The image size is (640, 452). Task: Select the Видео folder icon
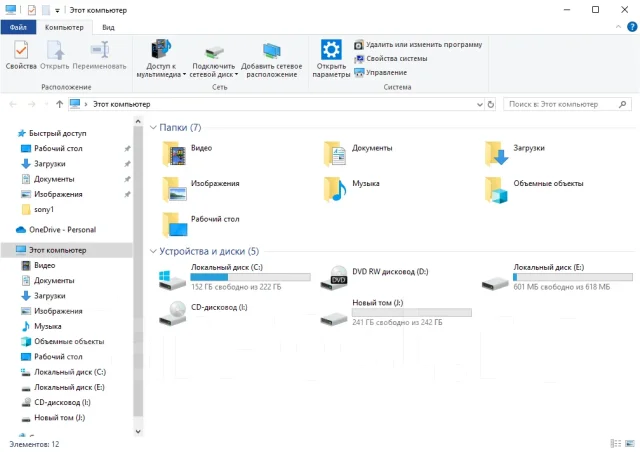[175, 154]
